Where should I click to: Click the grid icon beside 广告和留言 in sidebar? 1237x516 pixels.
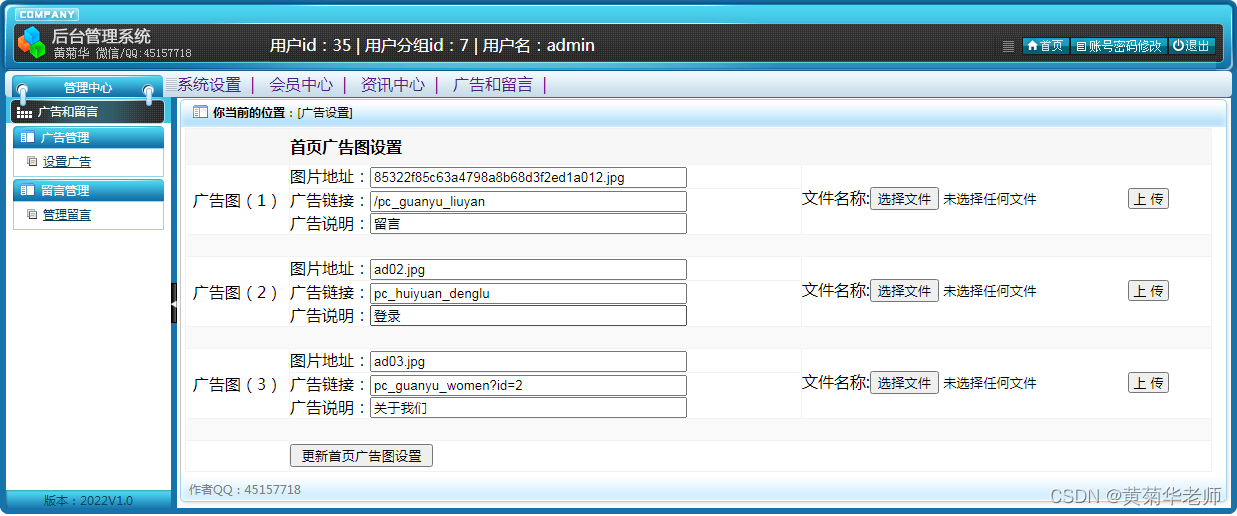tap(25, 112)
